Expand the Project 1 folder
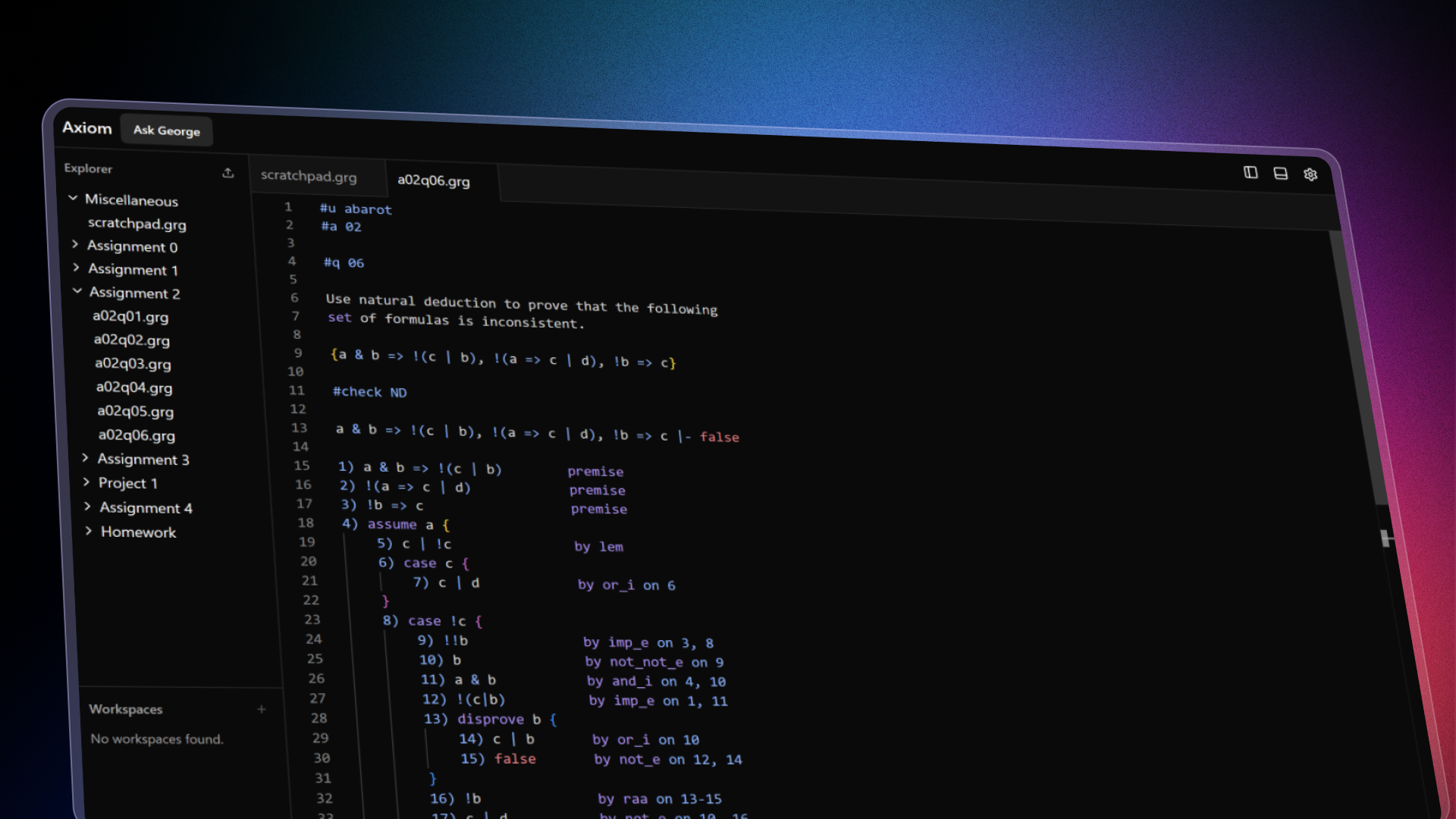The image size is (1456, 819). pos(127,483)
